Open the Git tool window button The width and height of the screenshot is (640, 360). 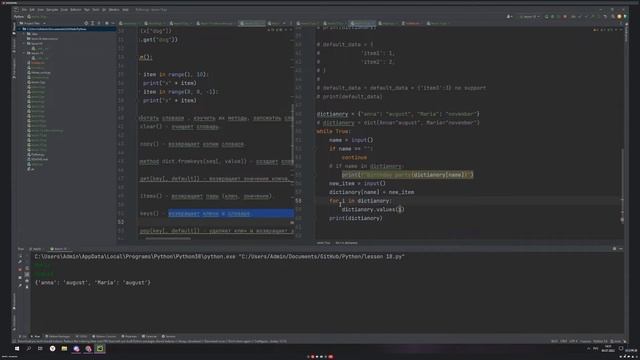[22, 336]
